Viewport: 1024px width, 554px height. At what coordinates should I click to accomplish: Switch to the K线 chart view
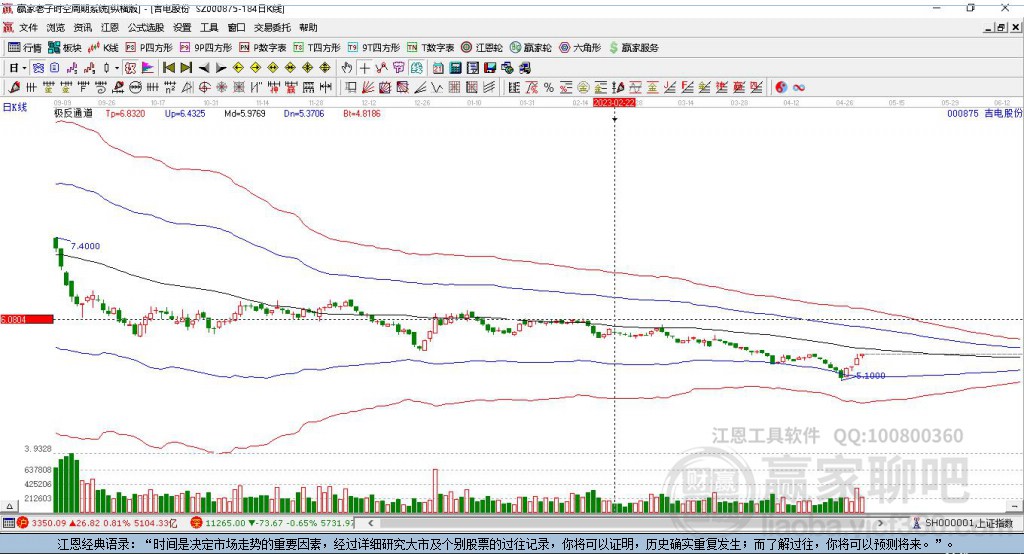[103, 48]
